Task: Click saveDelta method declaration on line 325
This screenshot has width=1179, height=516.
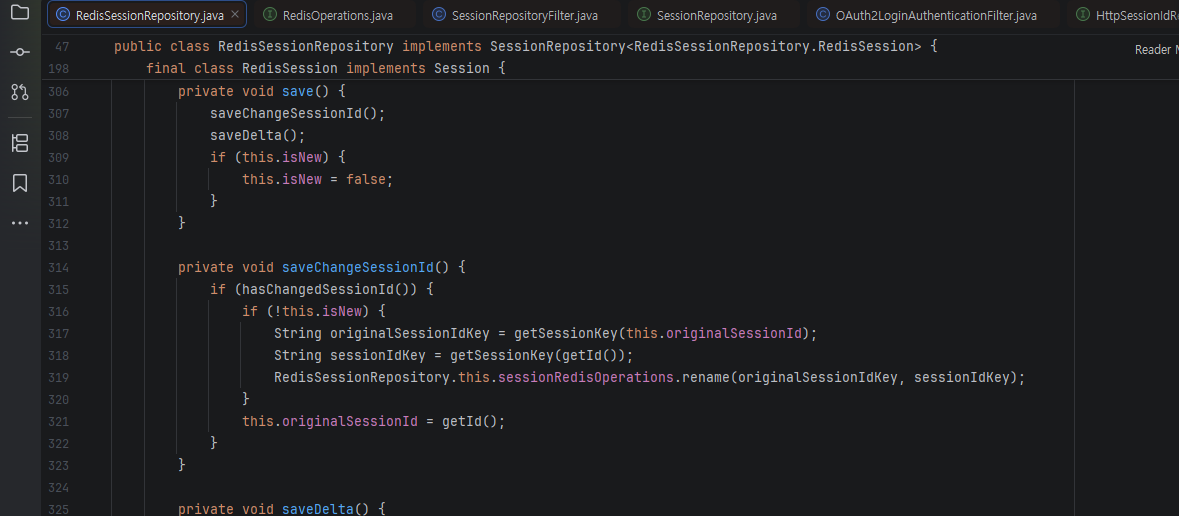Action: click(317, 509)
